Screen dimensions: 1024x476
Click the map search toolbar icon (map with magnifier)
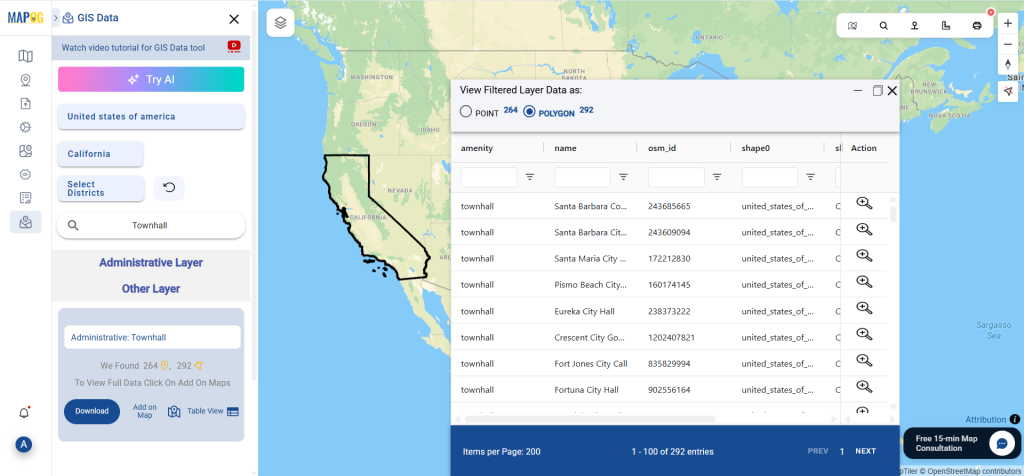(852, 26)
